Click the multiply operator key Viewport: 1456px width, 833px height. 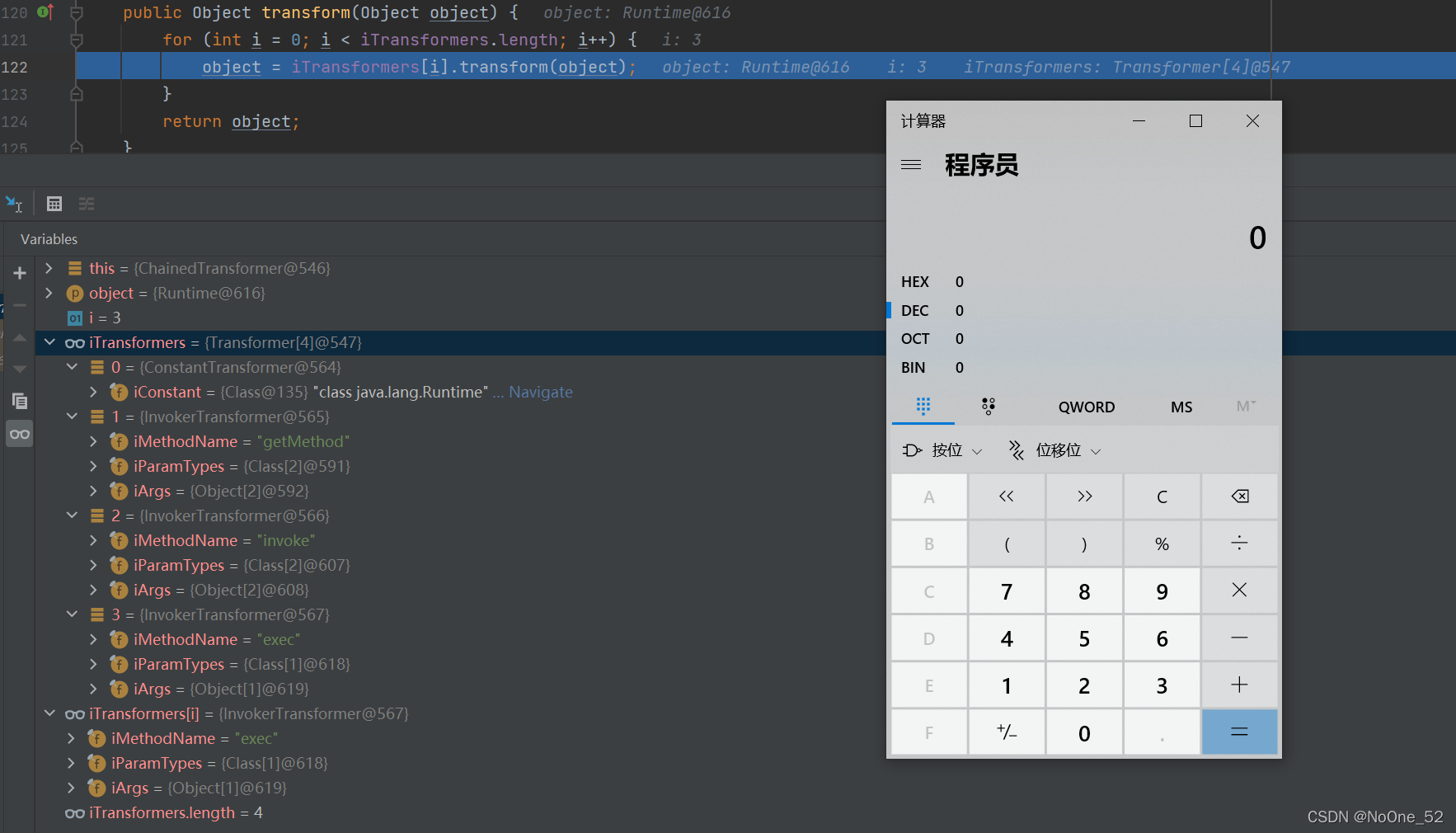pyautogui.click(x=1239, y=591)
